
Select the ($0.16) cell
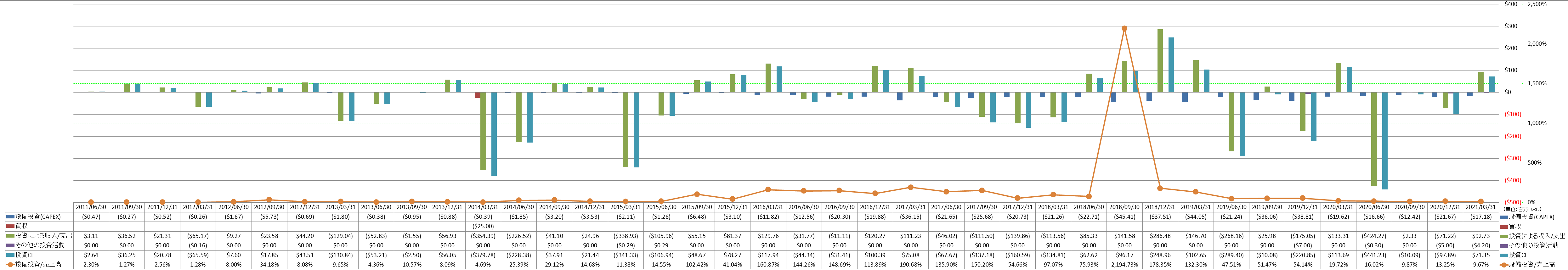tap(198, 246)
